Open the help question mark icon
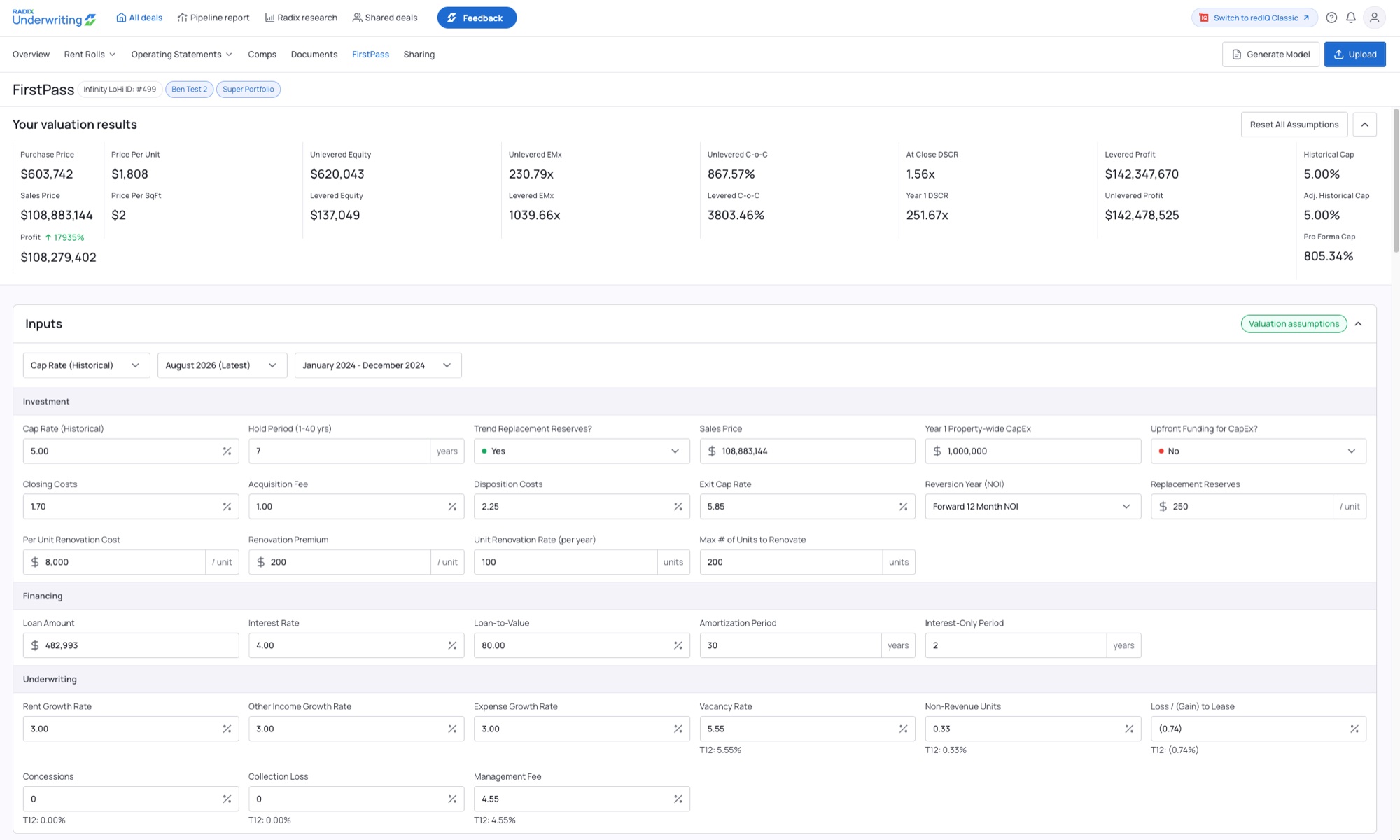Image resolution: width=1400 pixels, height=840 pixels. (x=1331, y=17)
